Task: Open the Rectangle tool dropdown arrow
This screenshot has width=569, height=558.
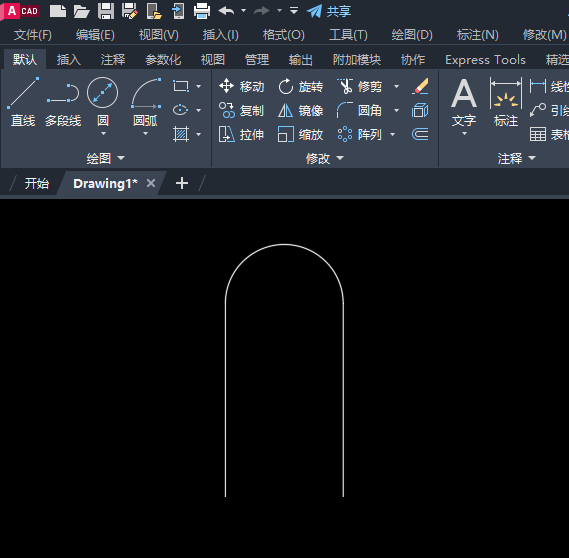Action: (x=198, y=87)
